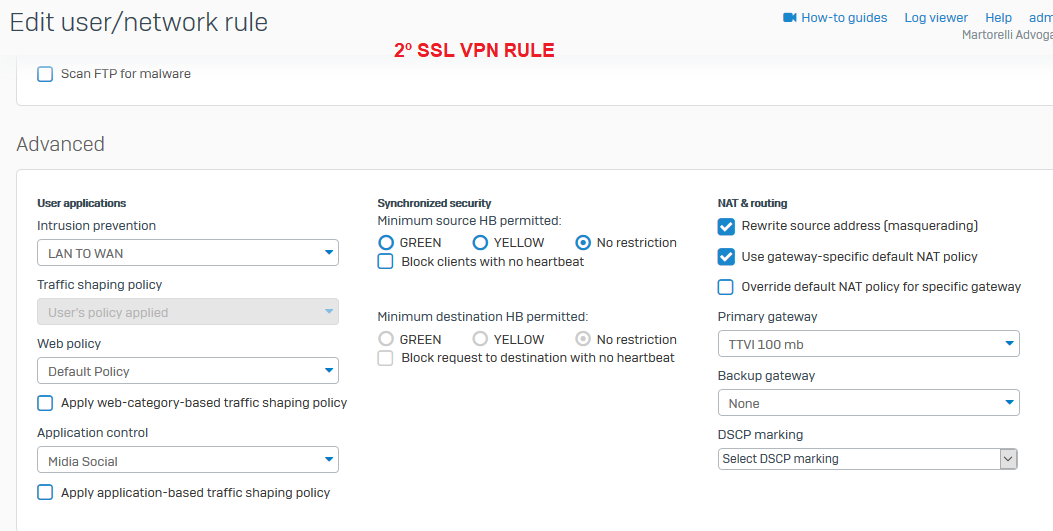
Task: Click the How-to guides video camera icon
Action: [790, 17]
